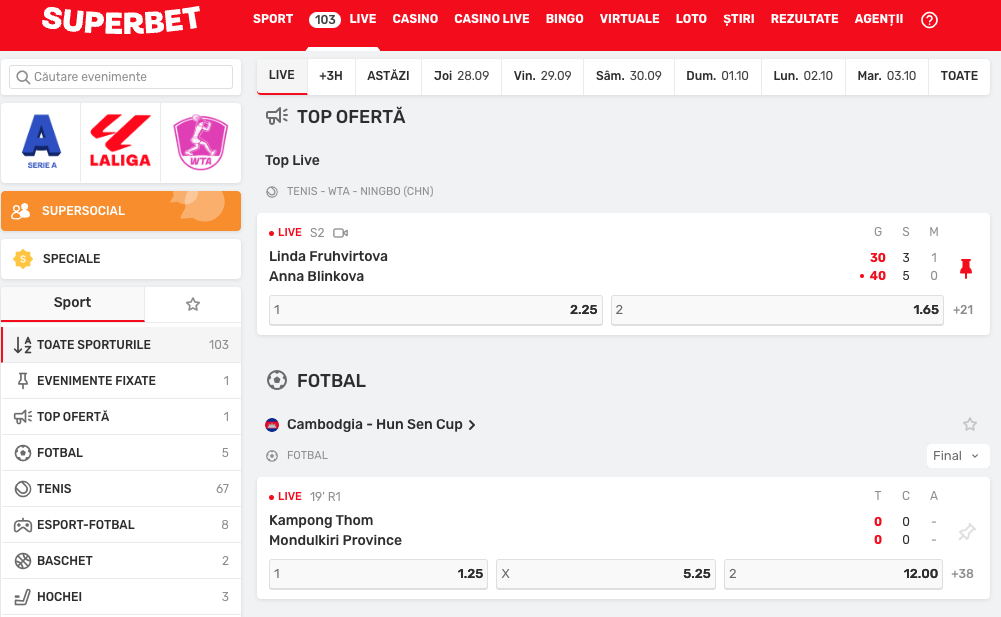Viewport: 1001px width, 617px height.
Task: Open Loto from the header
Action: pos(691,19)
